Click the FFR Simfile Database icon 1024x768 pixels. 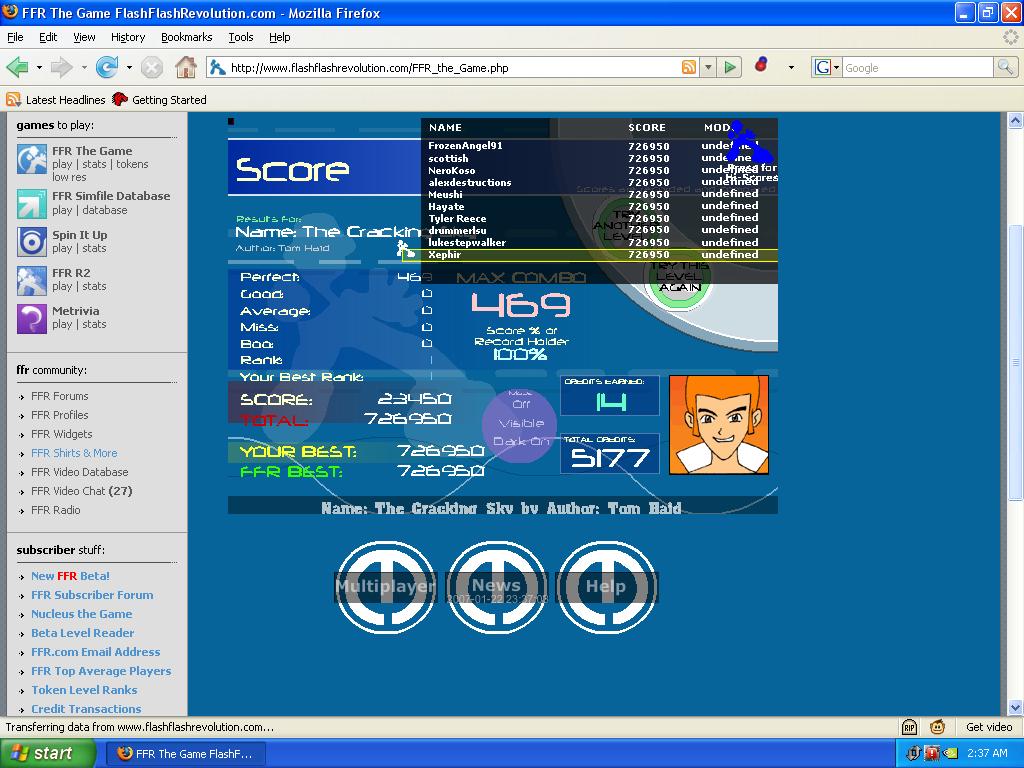[31, 204]
